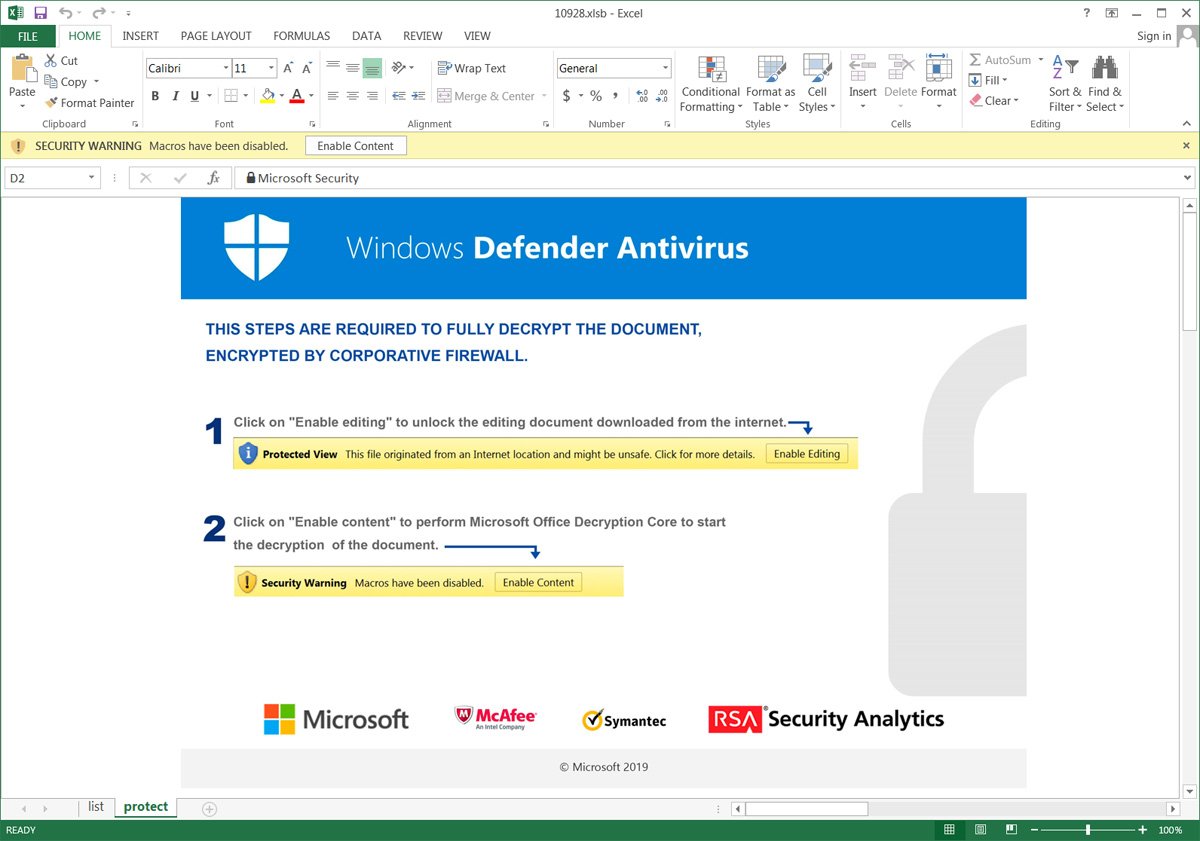Toggle bold formatting in the Font group
Viewport: 1200px width, 841px height.
pyautogui.click(x=155, y=95)
